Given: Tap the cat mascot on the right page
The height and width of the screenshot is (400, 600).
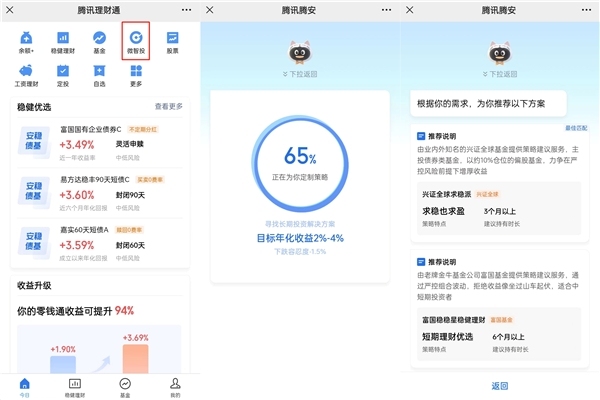Looking at the screenshot, I should point(500,52).
